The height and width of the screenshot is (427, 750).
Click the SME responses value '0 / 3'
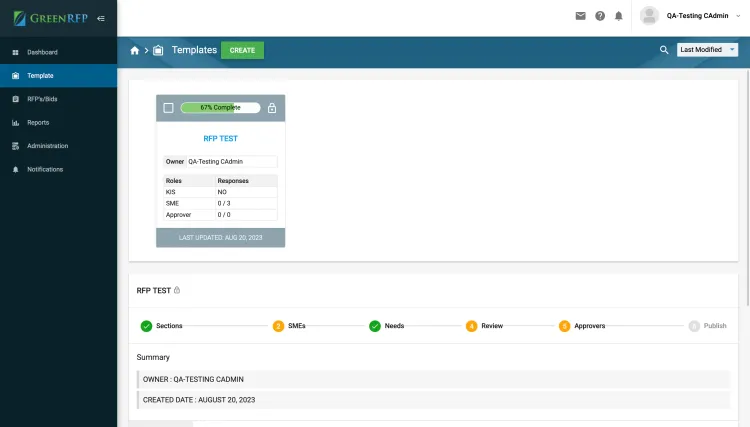pos(224,203)
